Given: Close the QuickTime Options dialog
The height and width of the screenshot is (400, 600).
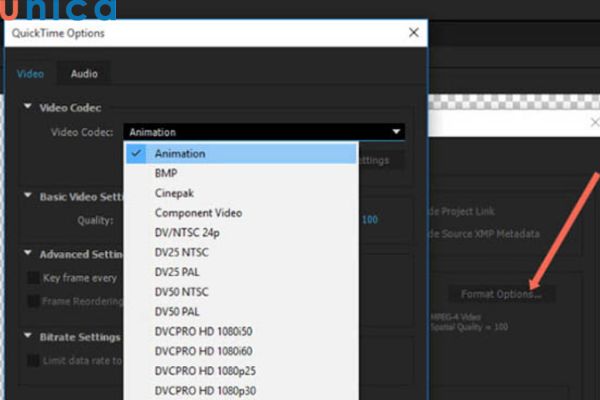Looking at the screenshot, I should (x=413, y=33).
